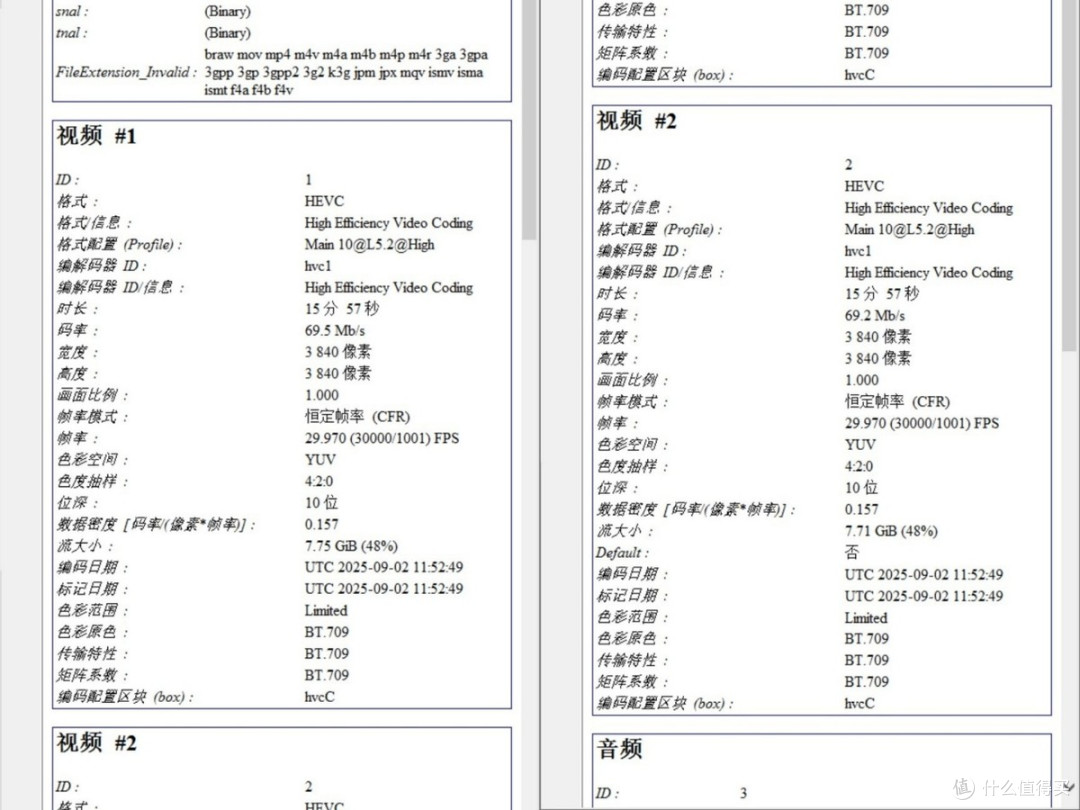Click HEVC value under 视频 #2 in right window
1080x810 pixels.
click(864, 186)
